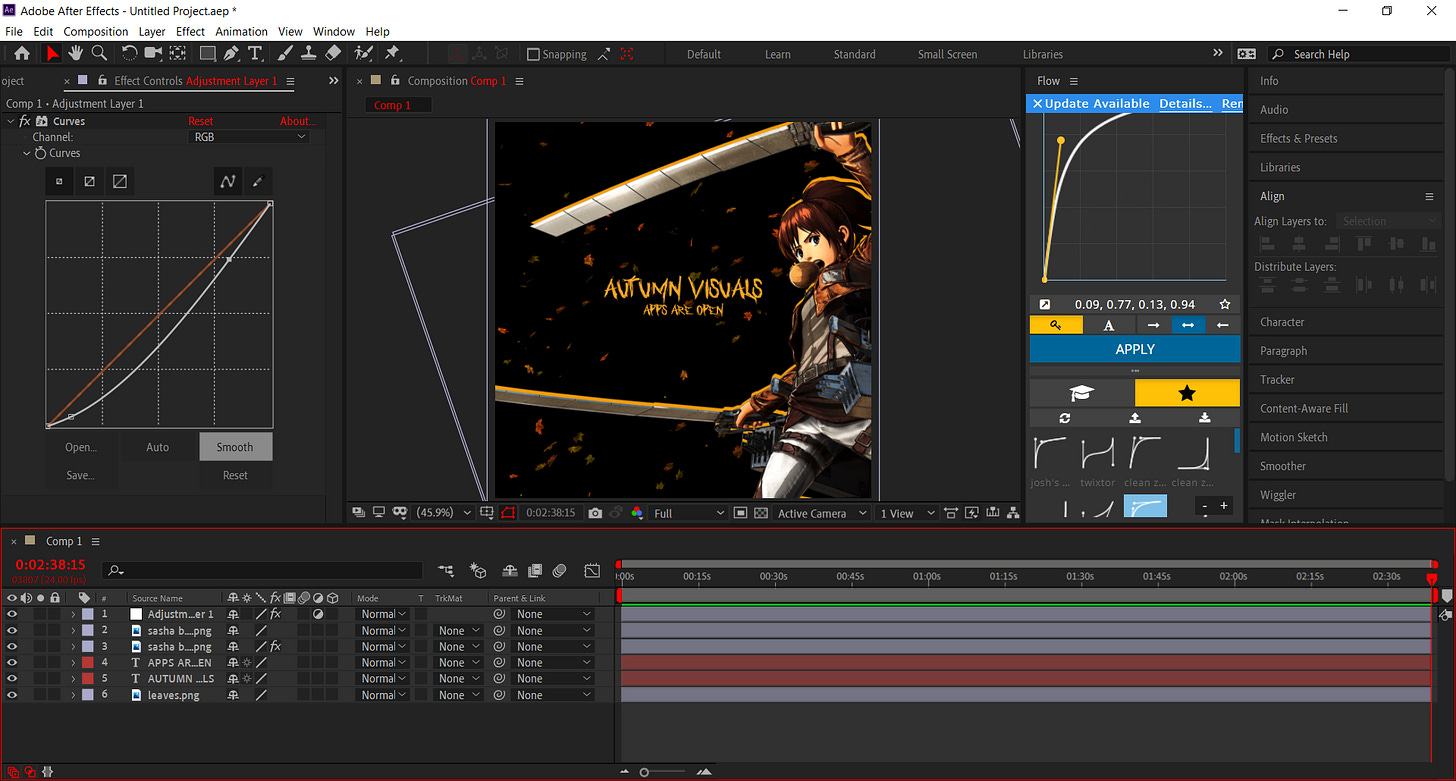Select the Zoom magnifier tool

click(99, 54)
